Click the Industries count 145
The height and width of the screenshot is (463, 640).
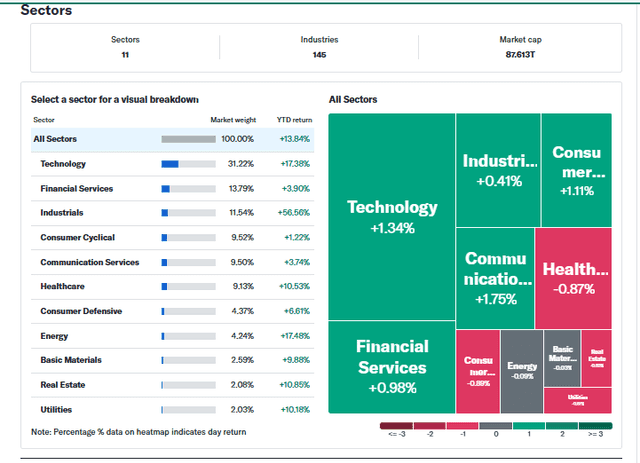(x=319, y=55)
